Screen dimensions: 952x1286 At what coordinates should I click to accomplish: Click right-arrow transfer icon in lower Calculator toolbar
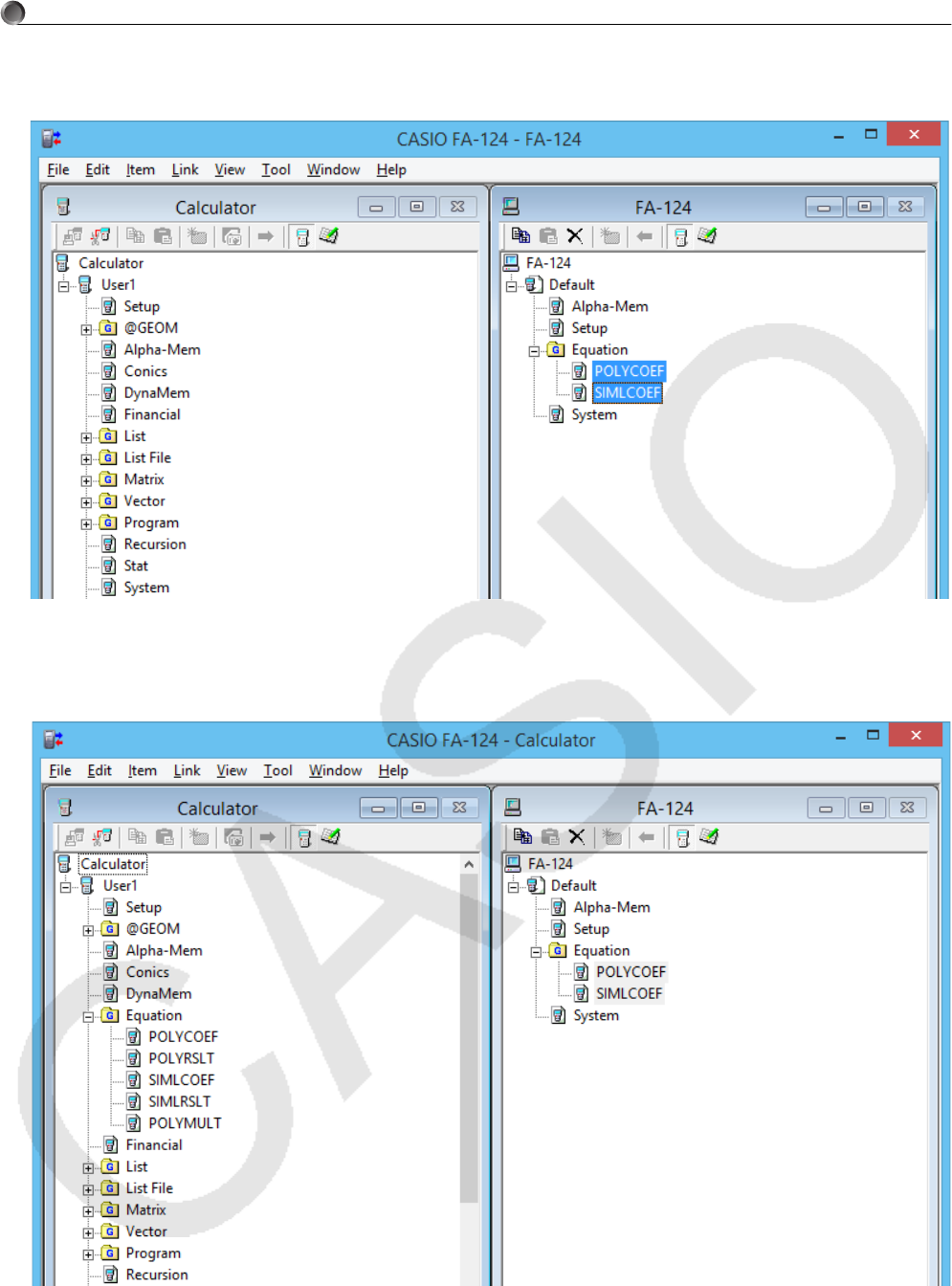point(268,836)
